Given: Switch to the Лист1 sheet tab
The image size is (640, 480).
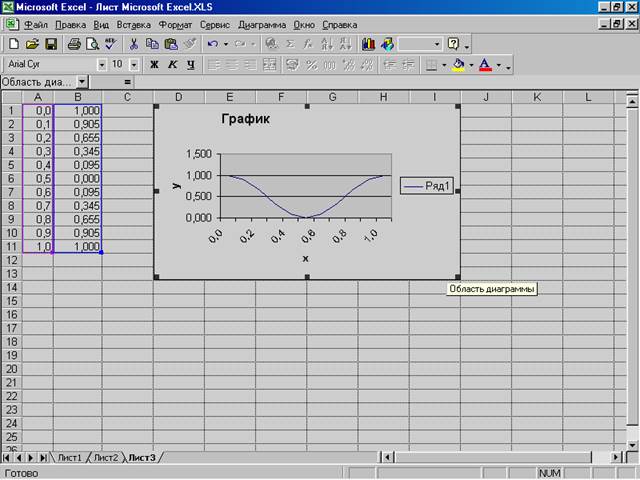Looking at the screenshot, I should point(70,458).
